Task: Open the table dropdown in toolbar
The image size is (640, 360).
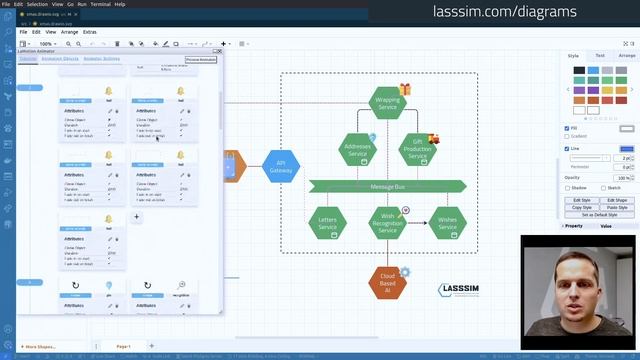Action: pos(244,44)
